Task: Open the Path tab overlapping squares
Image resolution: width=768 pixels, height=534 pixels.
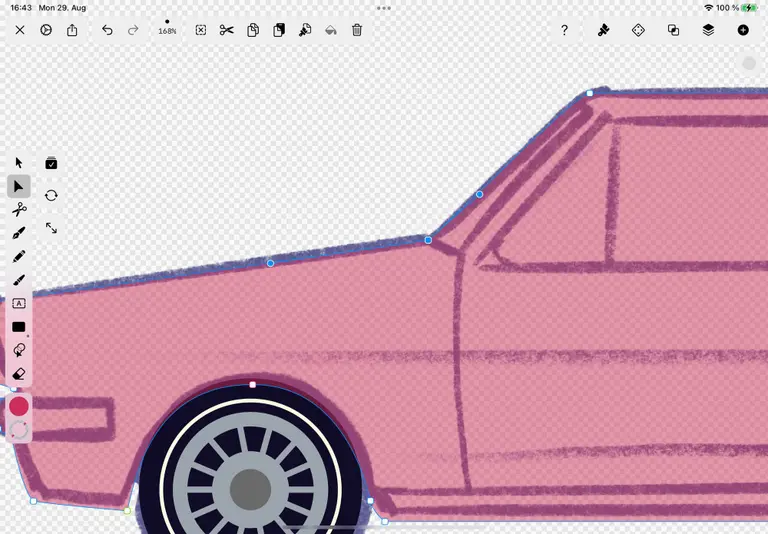Action: tap(673, 30)
